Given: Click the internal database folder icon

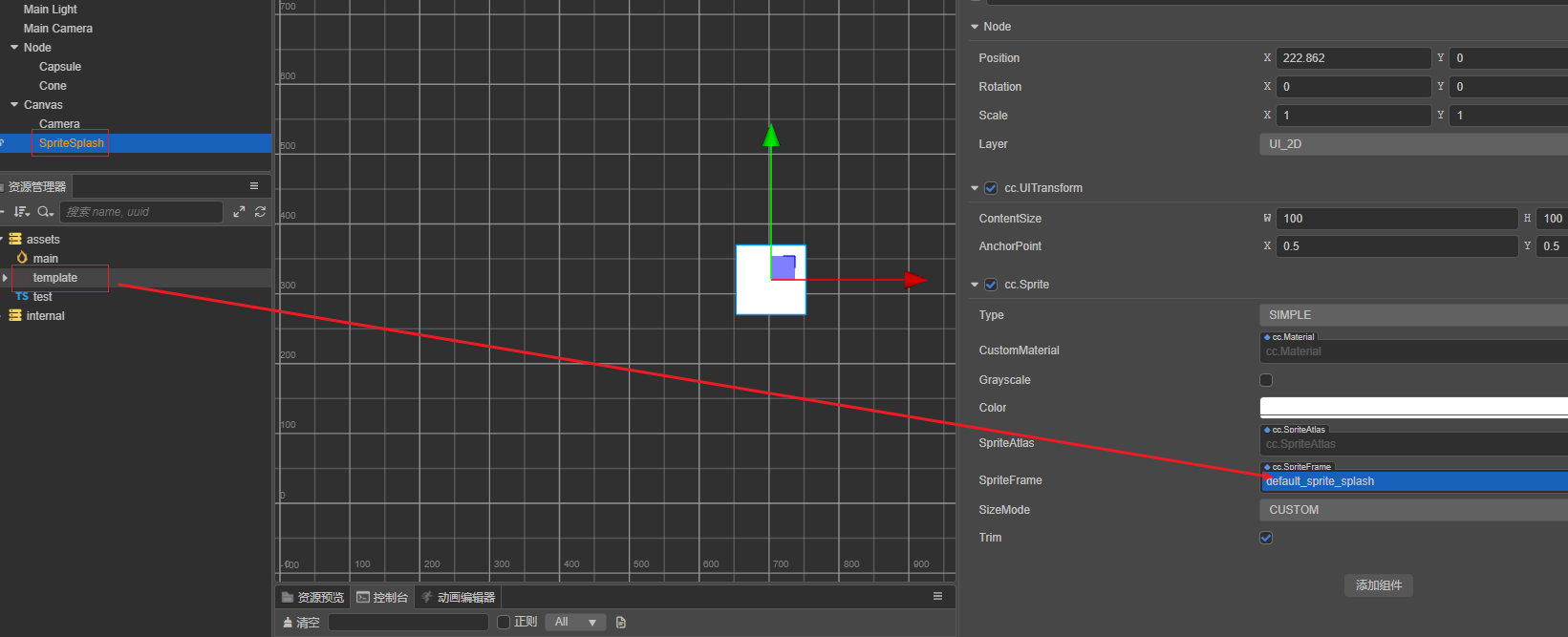Looking at the screenshot, I should (x=15, y=316).
